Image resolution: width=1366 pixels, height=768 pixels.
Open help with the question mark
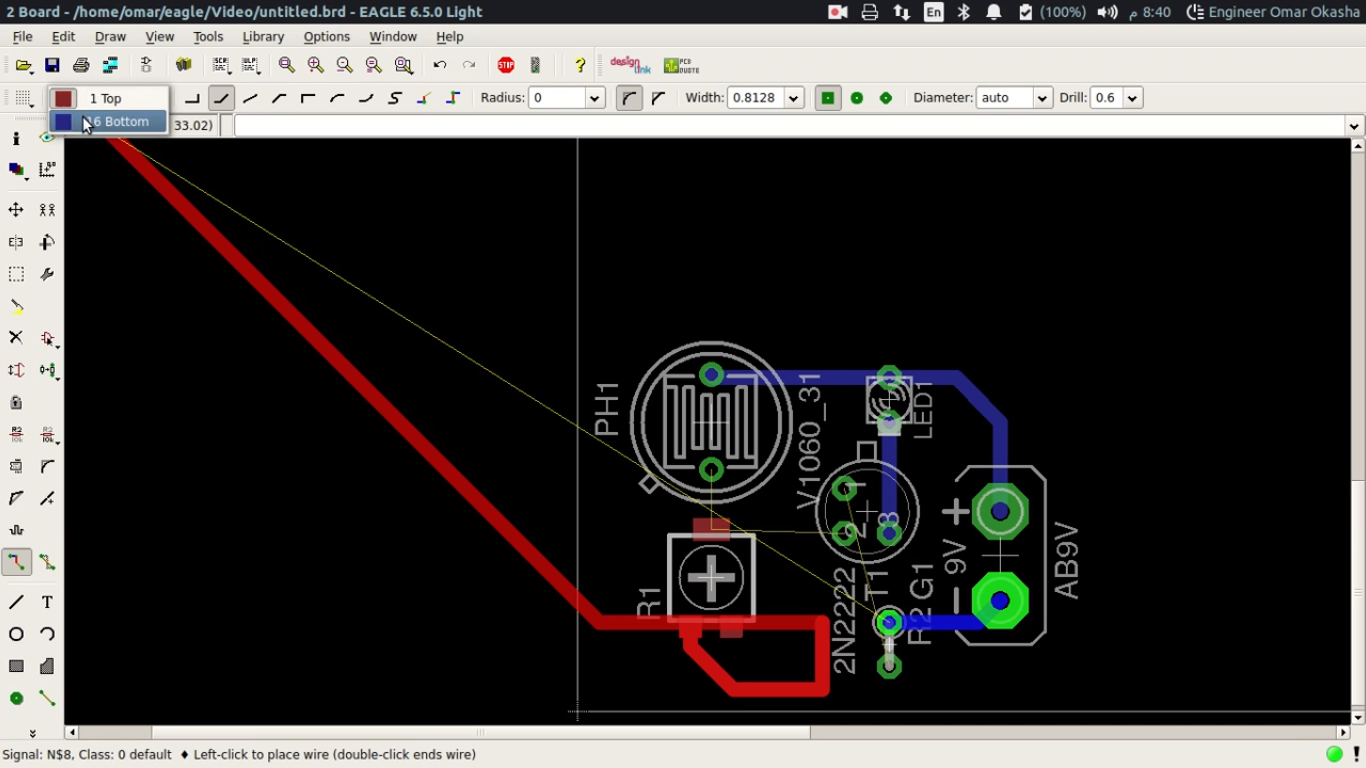pos(580,66)
